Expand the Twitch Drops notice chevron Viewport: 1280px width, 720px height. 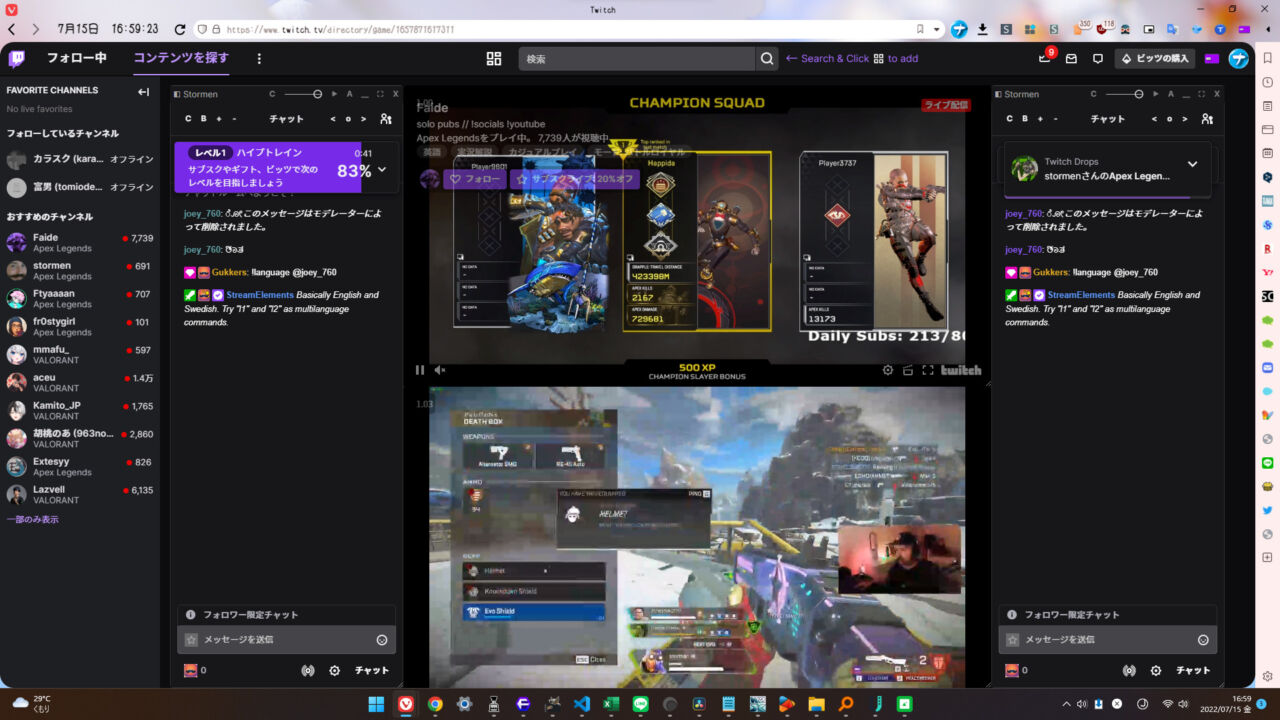tap(1192, 164)
